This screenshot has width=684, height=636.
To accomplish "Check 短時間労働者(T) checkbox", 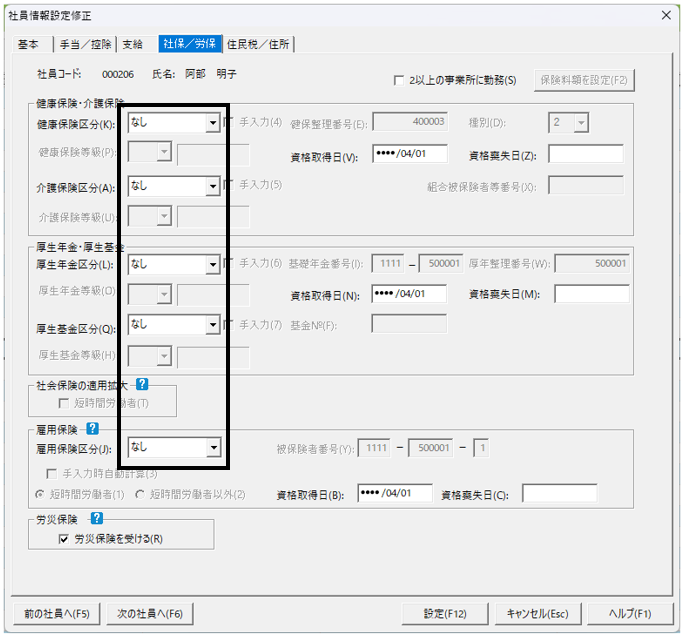I will (64, 403).
